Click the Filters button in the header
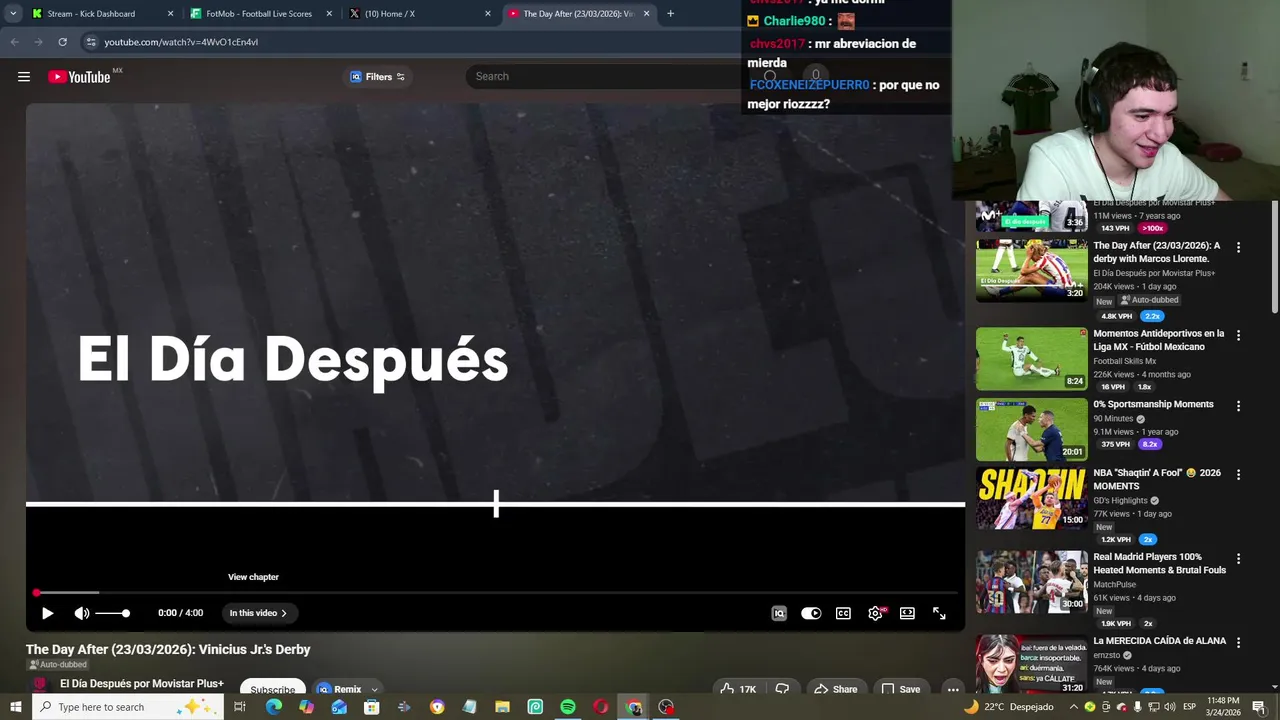This screenshot has height=720, width=1280. pyautogui.click(x=377, y=77)
